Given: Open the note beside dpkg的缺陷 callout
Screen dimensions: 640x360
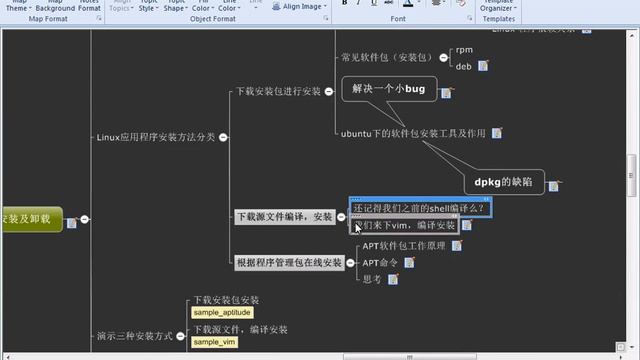Looking at the screenshot, I should click(554, 186).
